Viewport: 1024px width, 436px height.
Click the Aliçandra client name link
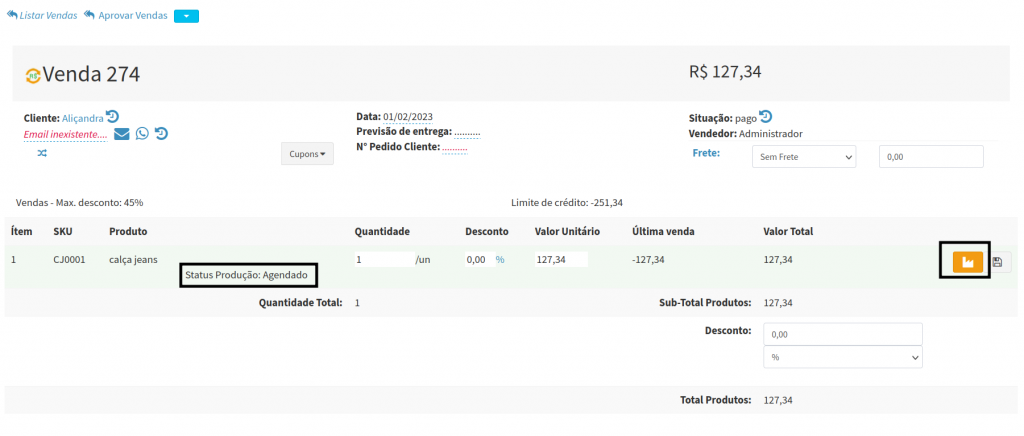coord(83,118)
